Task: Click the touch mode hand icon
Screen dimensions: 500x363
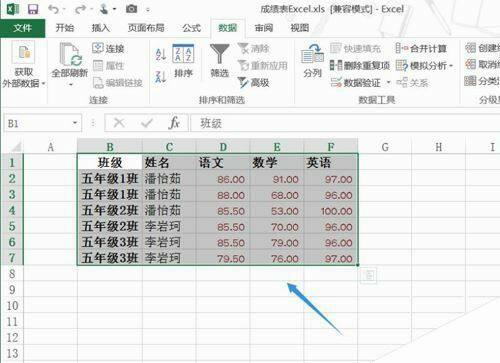Action: 104,9
